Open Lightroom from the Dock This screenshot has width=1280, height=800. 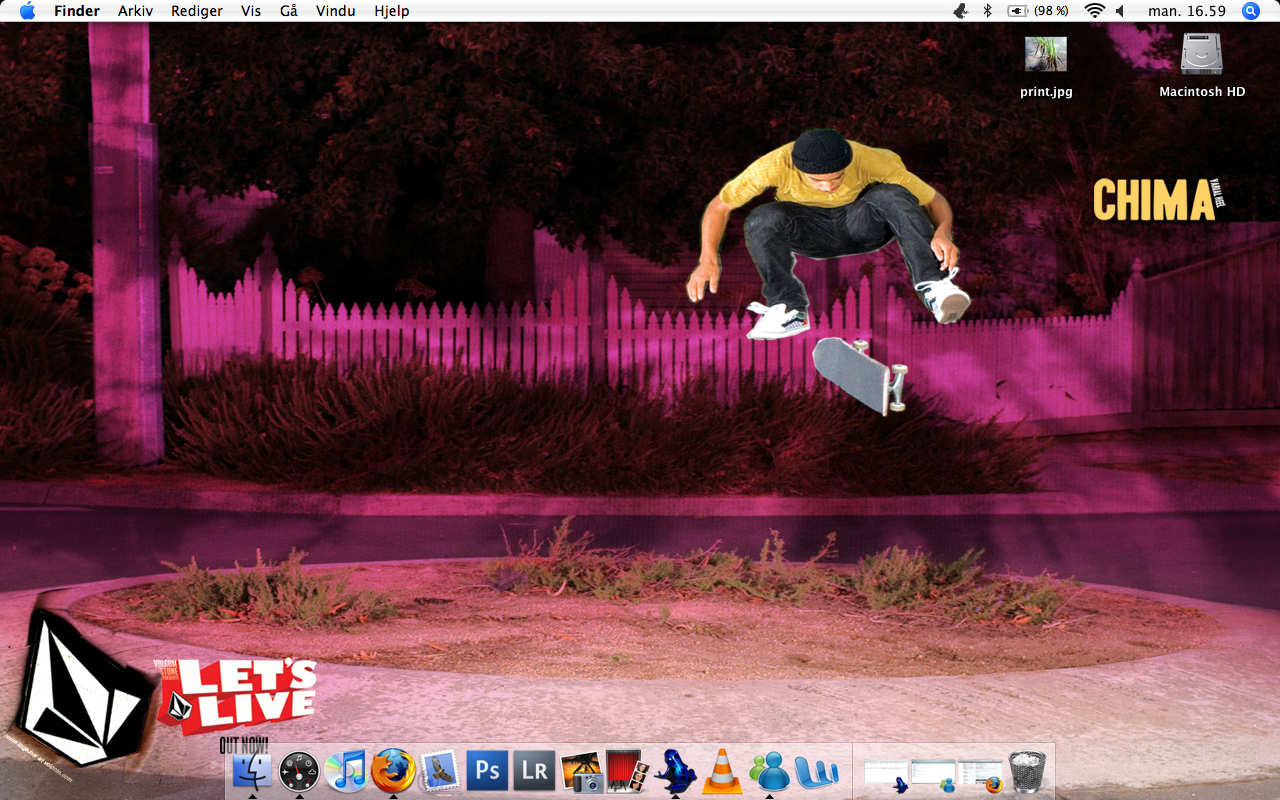(x=534, y=771)
